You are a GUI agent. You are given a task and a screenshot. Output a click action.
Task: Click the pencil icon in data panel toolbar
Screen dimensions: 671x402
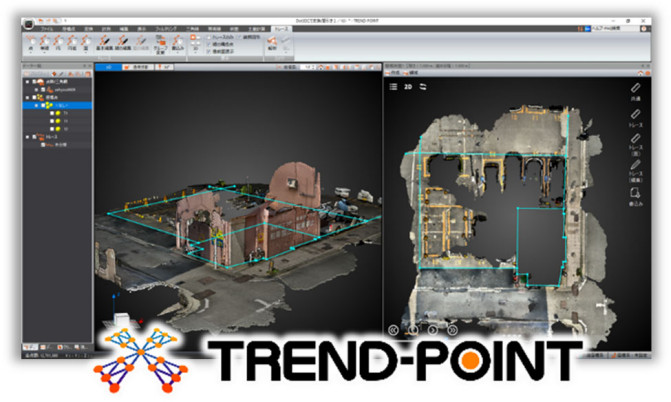(x=61, y=74)
